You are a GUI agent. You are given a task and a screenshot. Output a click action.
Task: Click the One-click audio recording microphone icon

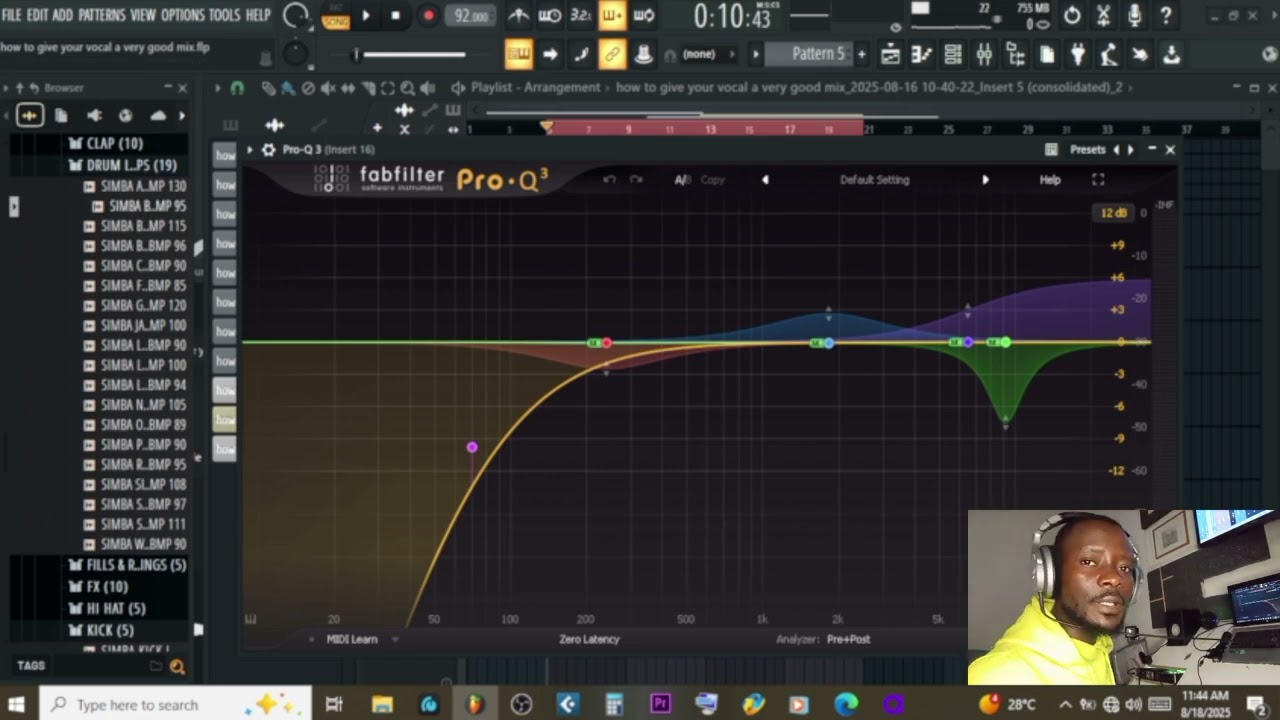(x=1134, y=15)
